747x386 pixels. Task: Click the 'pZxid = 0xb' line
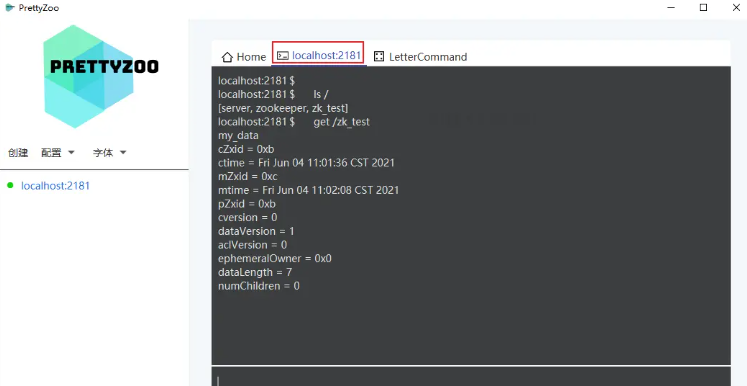click(x=247, y=204)
